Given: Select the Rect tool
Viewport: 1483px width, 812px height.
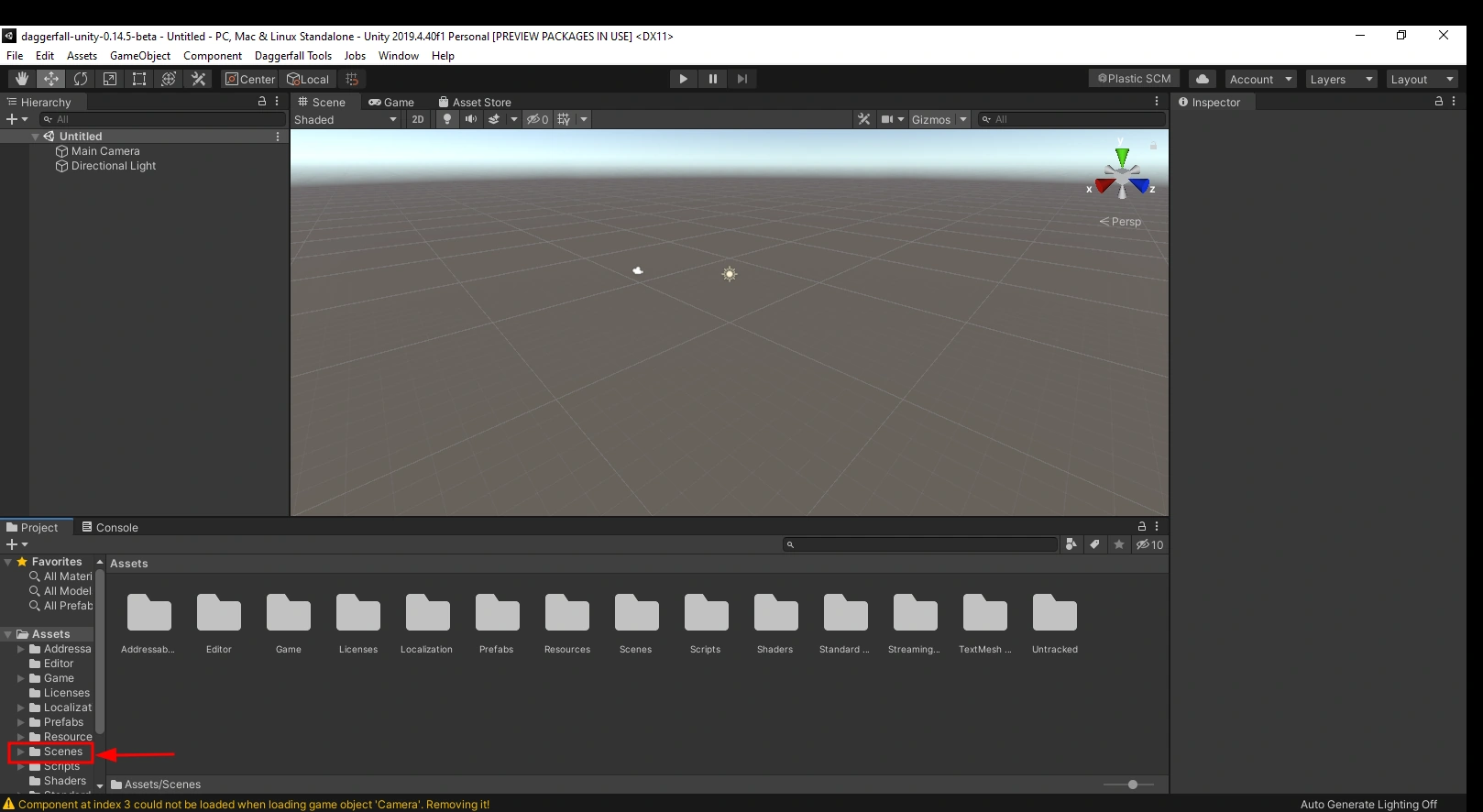Looking at the screenshot, I should (x=139, y=79).
